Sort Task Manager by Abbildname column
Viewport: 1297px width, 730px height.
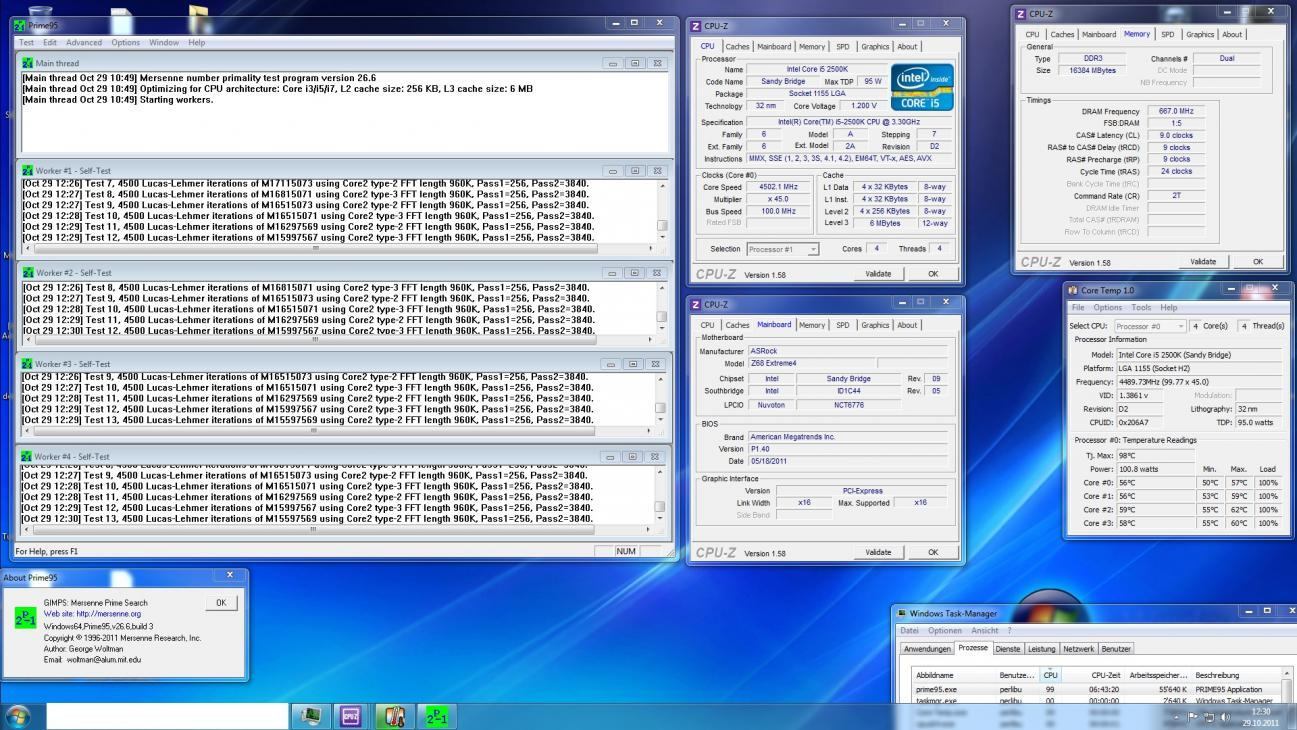(955, 675)
